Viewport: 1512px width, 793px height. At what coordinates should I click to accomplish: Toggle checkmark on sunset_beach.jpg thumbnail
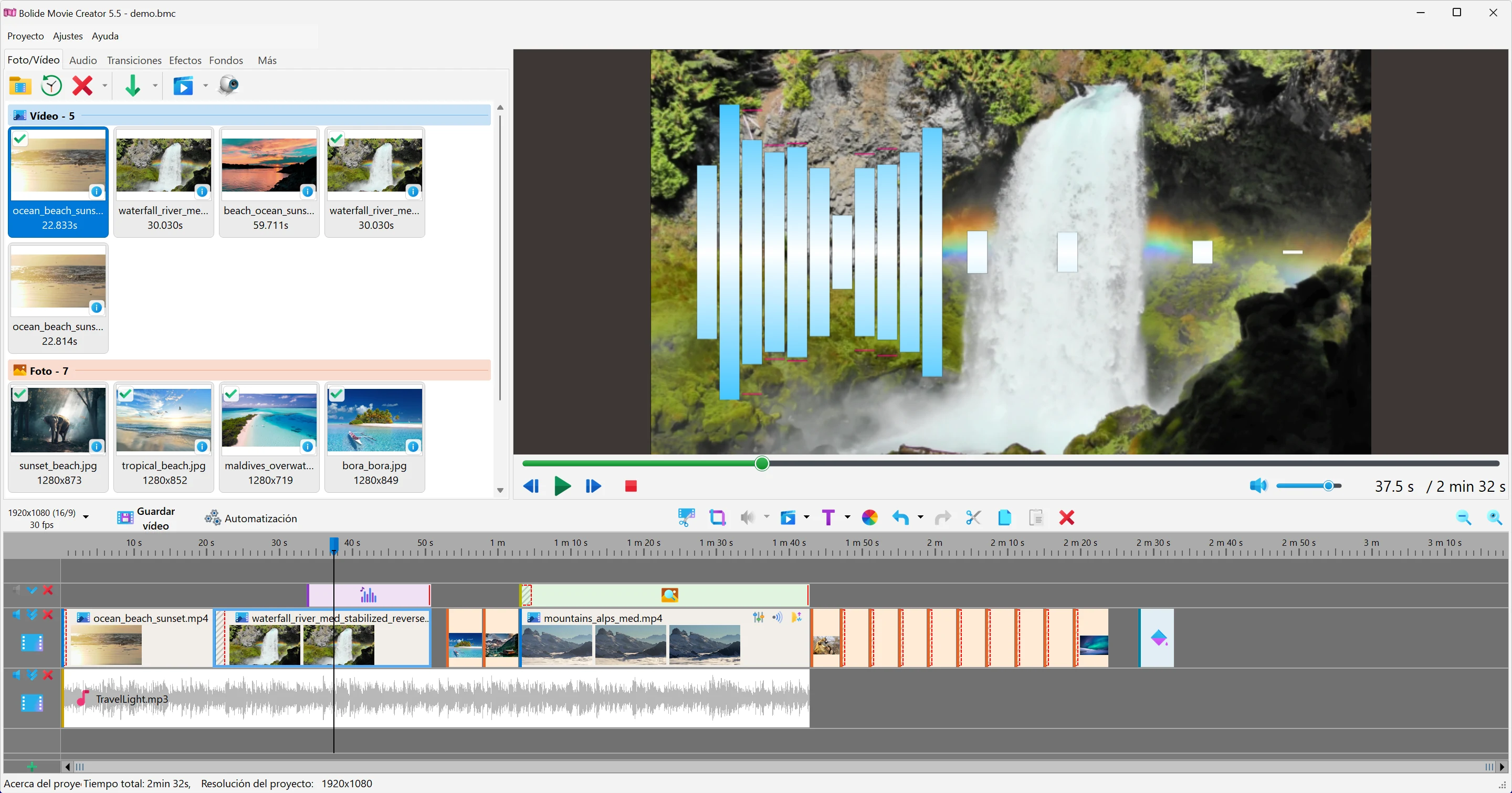pyautogui.click(x=20, y=394)
